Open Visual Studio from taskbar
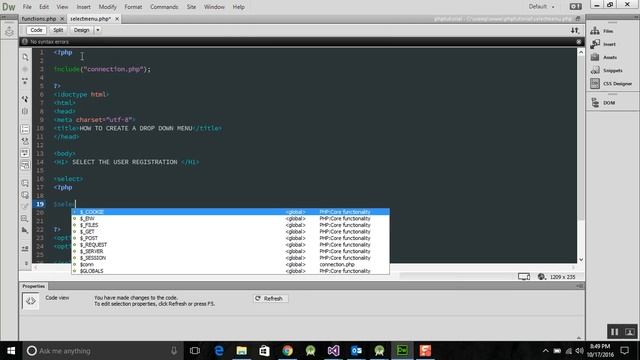 [333, 351]
